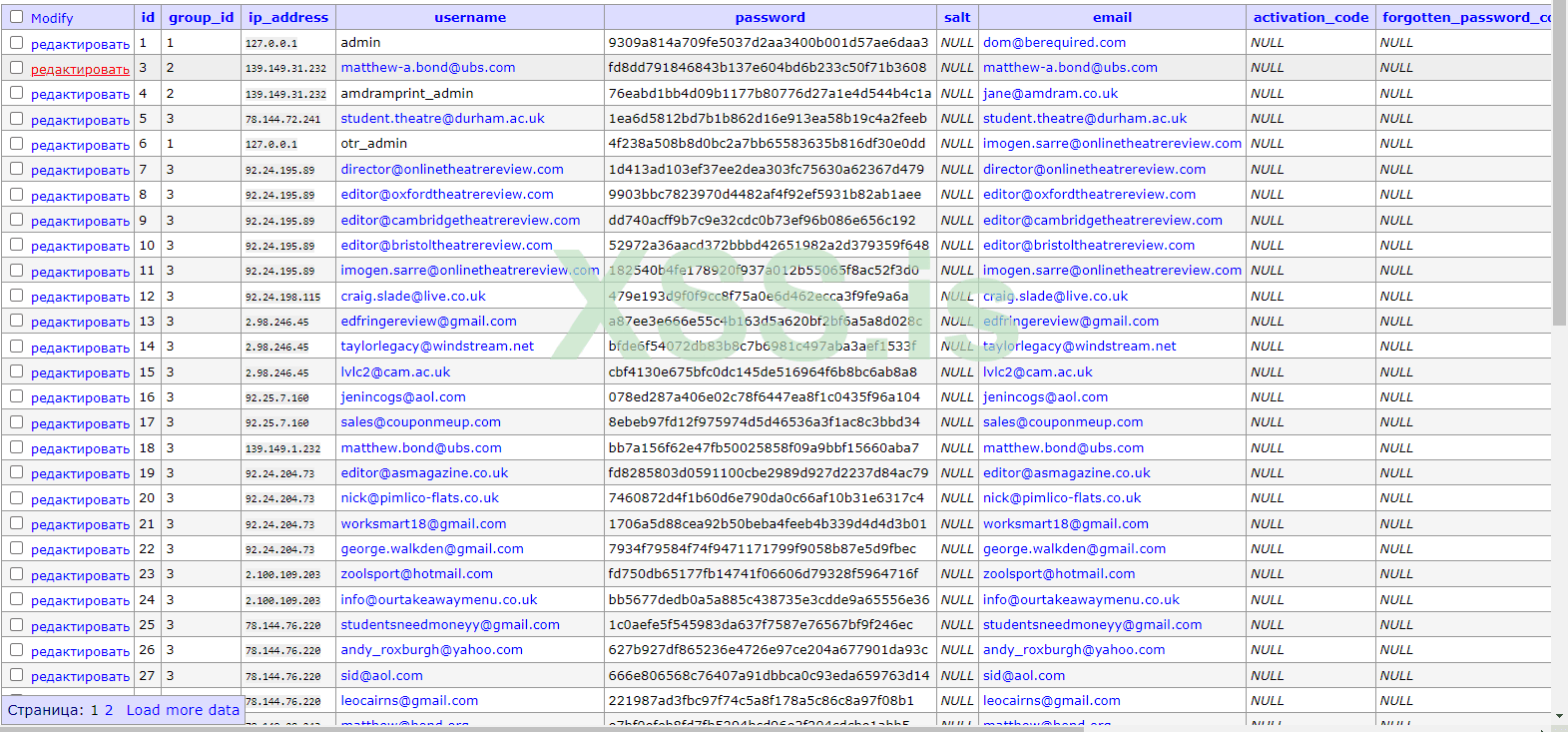The image size is (1568, 732).
Task: Sort by the email column header
Action: click(x=1112, y=17)
